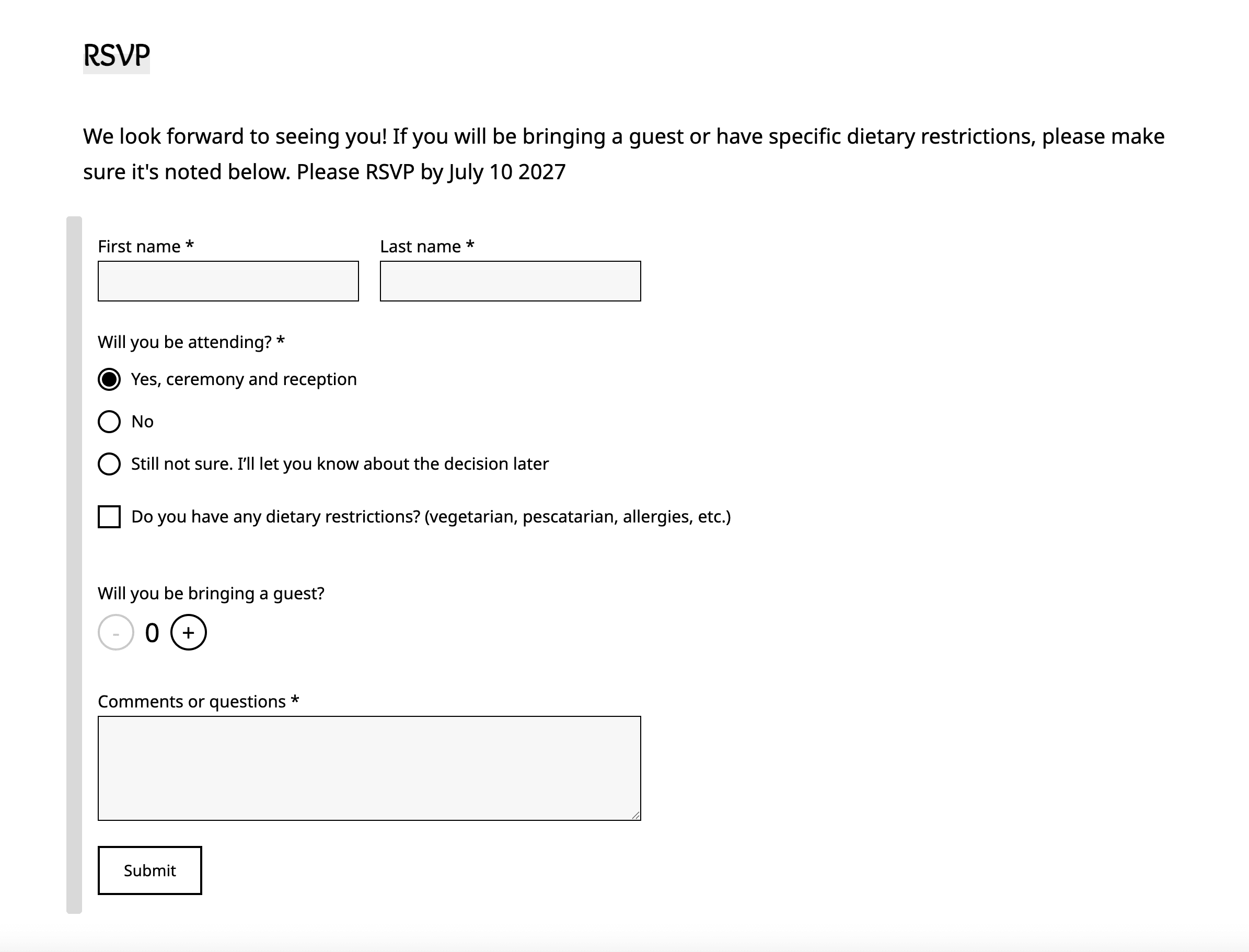This screenshot has width=1249, height=952.
Task: Click the guest count number 0
Action: pyautogui.click(x=152, y=633)
